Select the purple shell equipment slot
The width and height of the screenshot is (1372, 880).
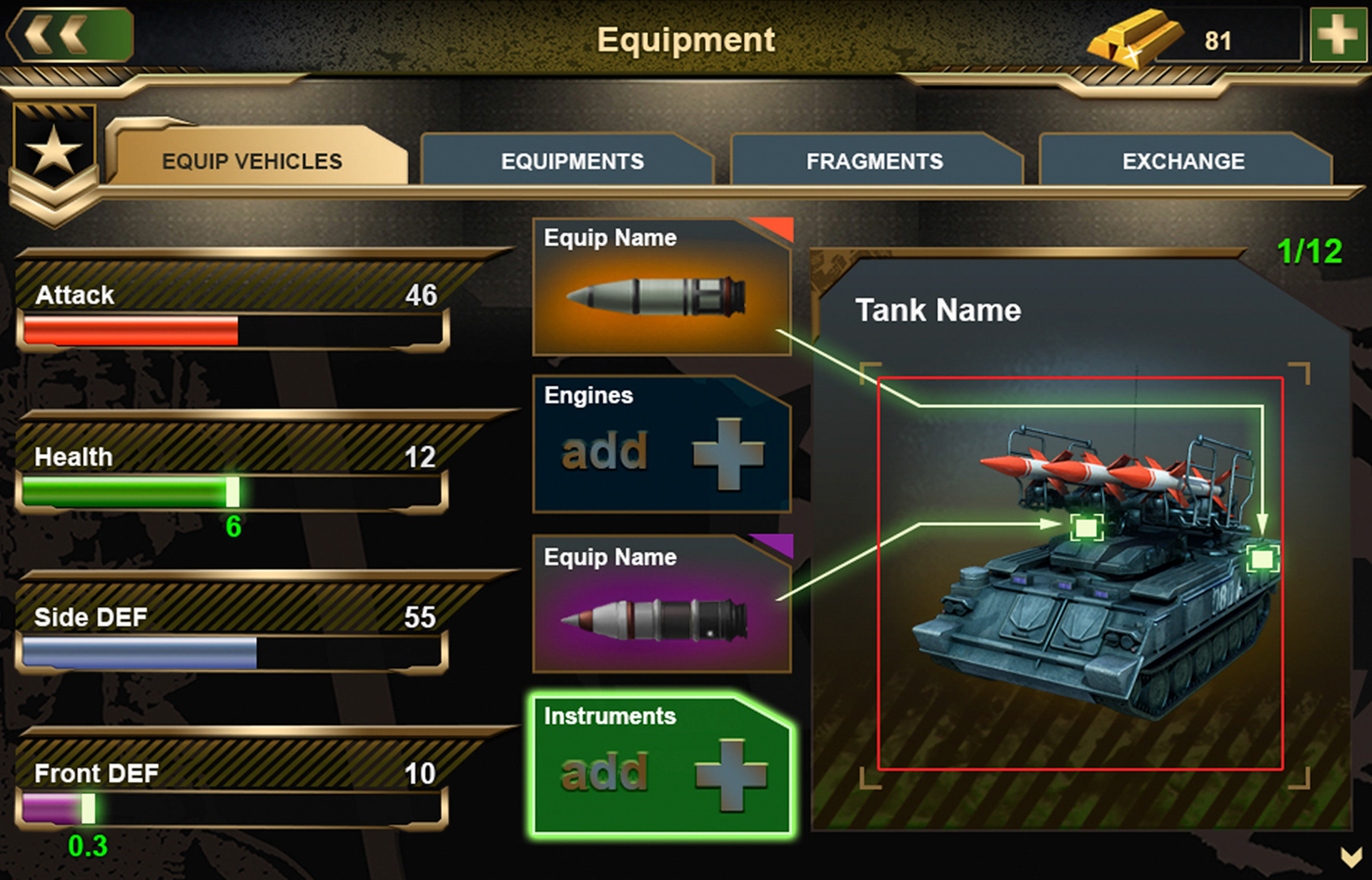662,604
